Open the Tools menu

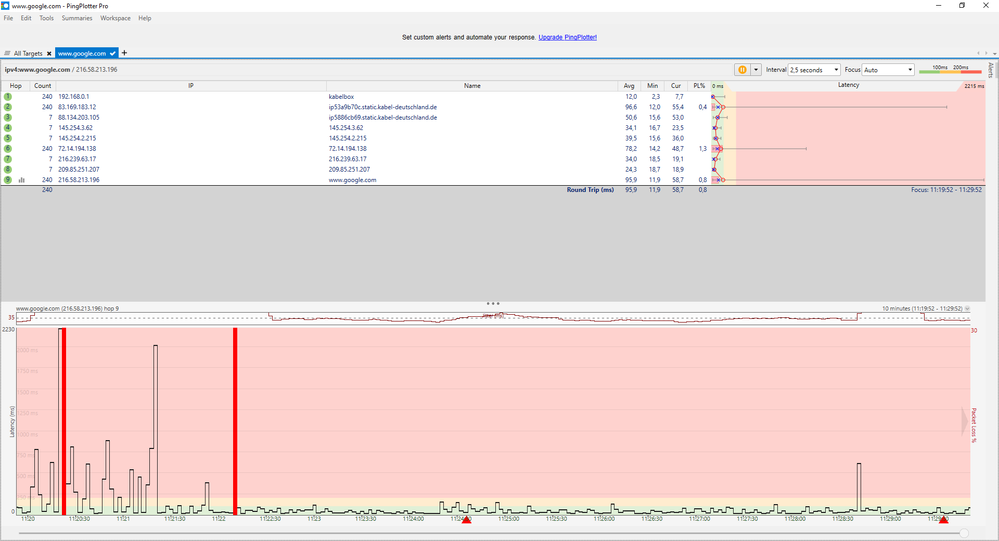(47, 18)
